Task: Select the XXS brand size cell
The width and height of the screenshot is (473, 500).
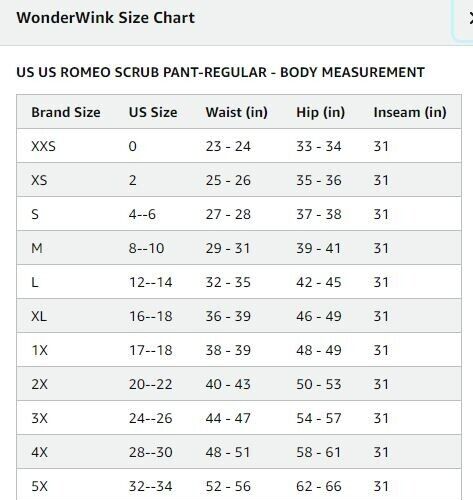Action: 43,146
